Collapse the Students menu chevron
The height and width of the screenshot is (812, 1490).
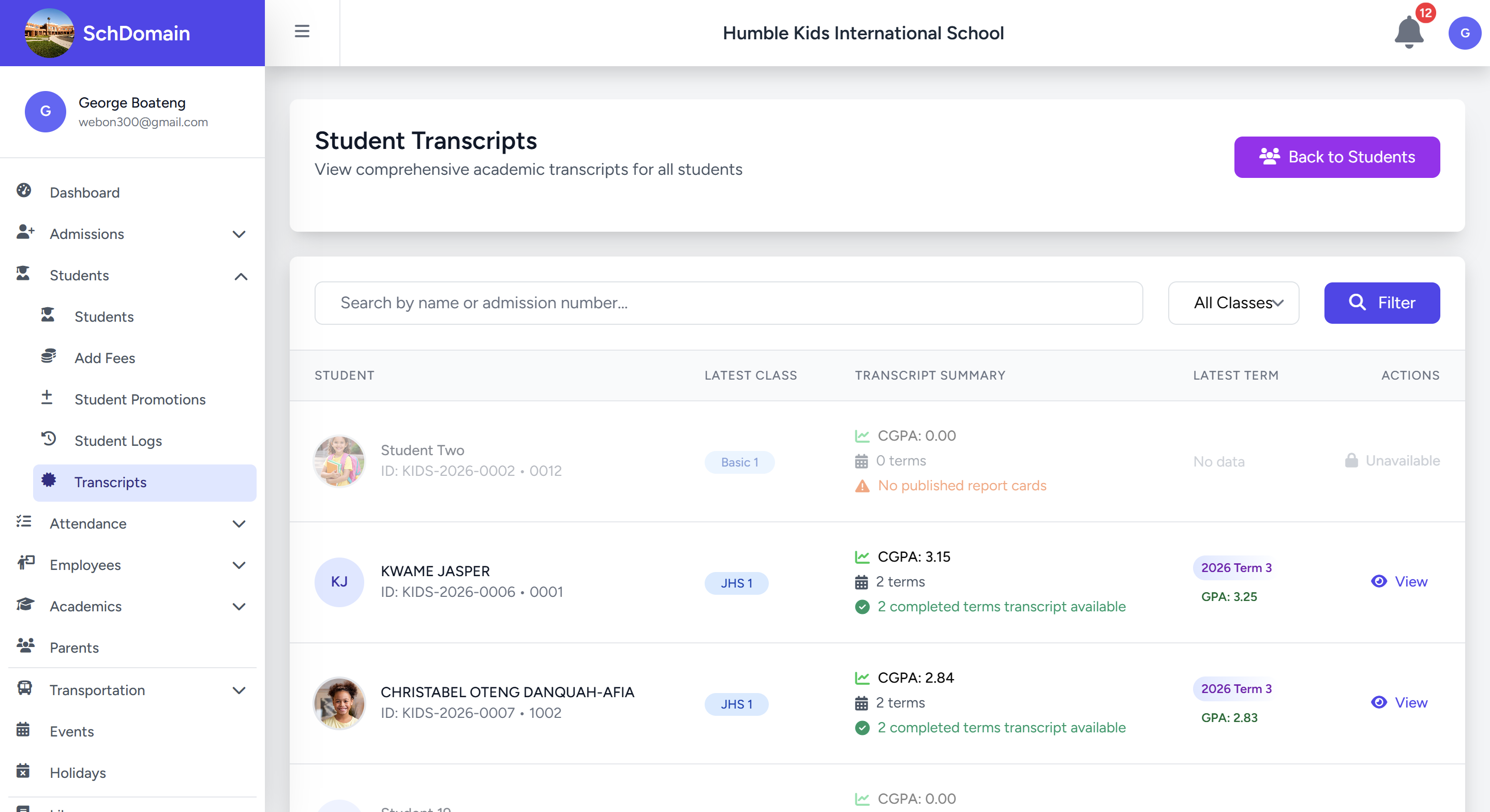coord(241,276)
